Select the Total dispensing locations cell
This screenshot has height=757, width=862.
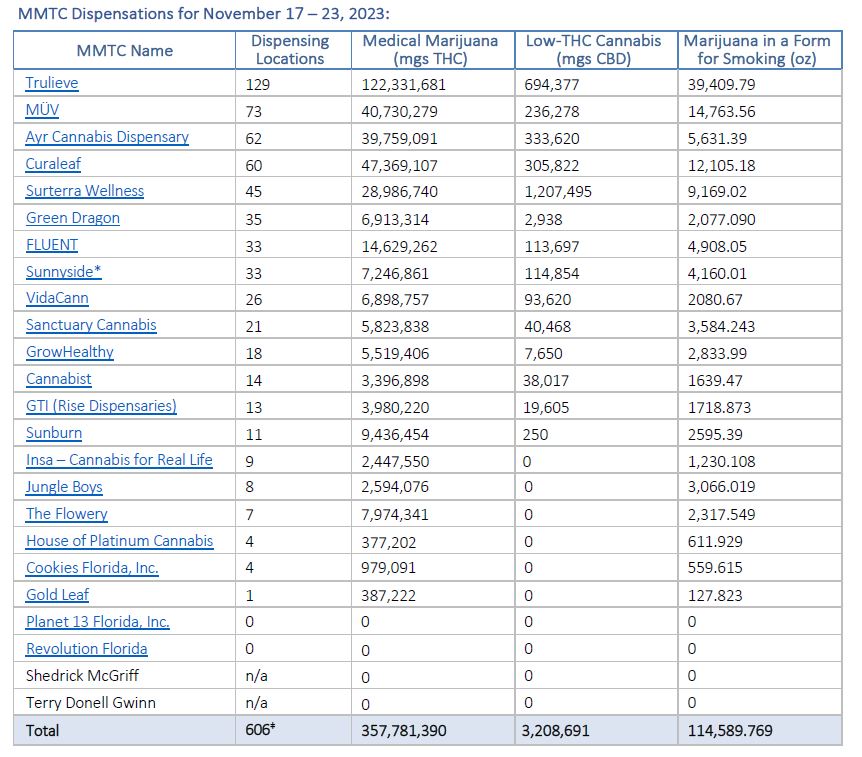click(260, 731)
